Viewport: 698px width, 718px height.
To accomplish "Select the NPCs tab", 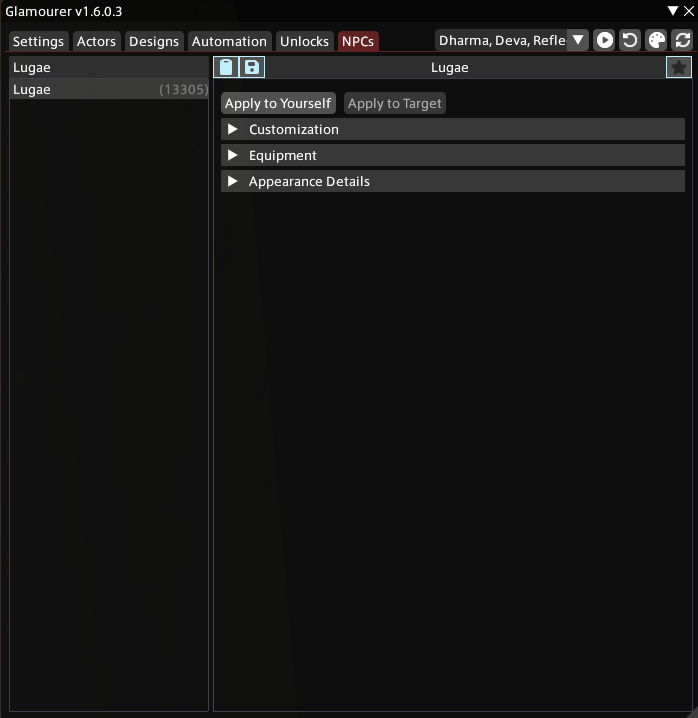I will click(358, 41).
